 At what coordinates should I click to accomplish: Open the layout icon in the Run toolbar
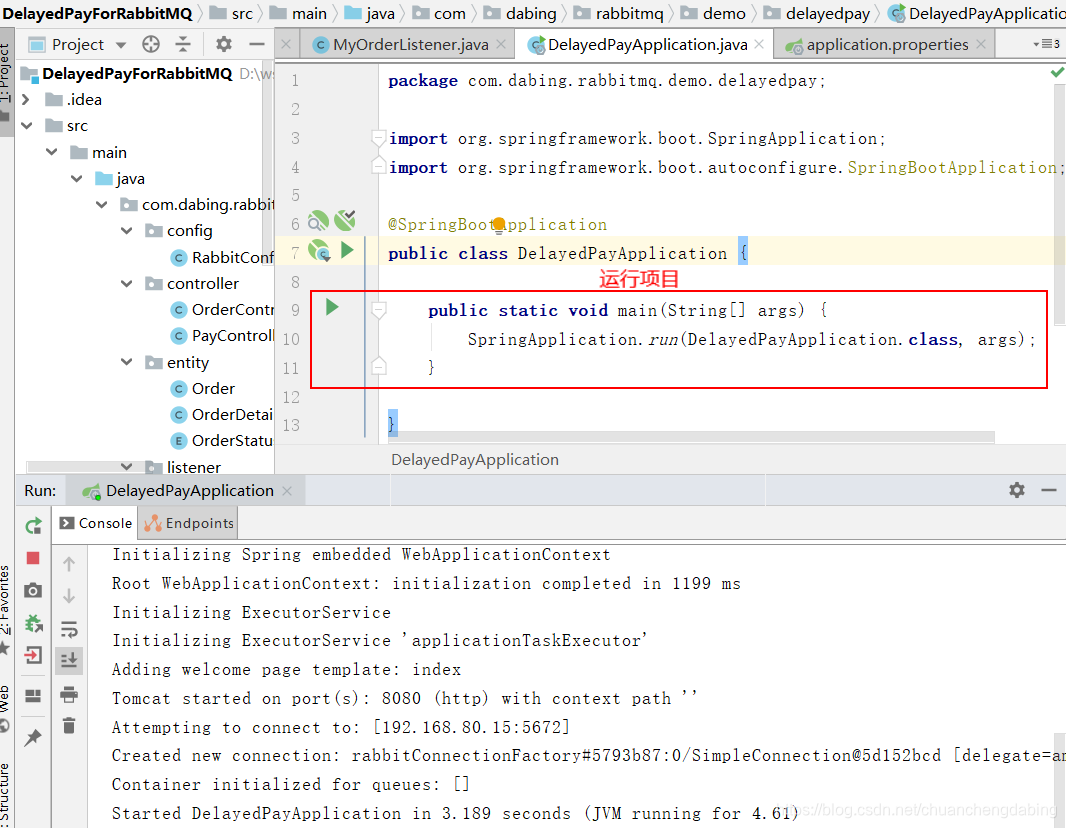pos(33,695)
